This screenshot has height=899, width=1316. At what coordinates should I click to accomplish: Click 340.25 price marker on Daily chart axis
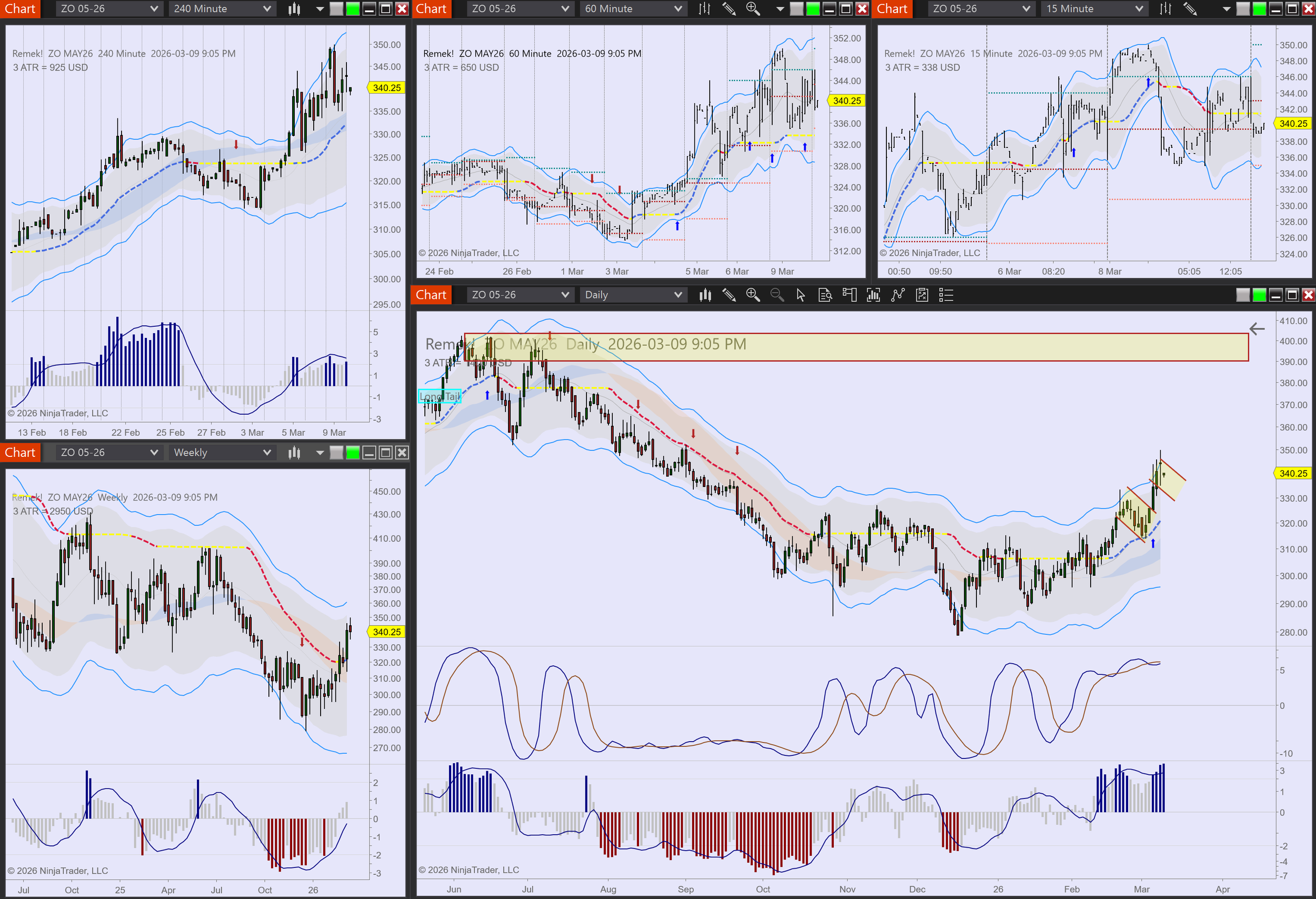click(1293, 473)
